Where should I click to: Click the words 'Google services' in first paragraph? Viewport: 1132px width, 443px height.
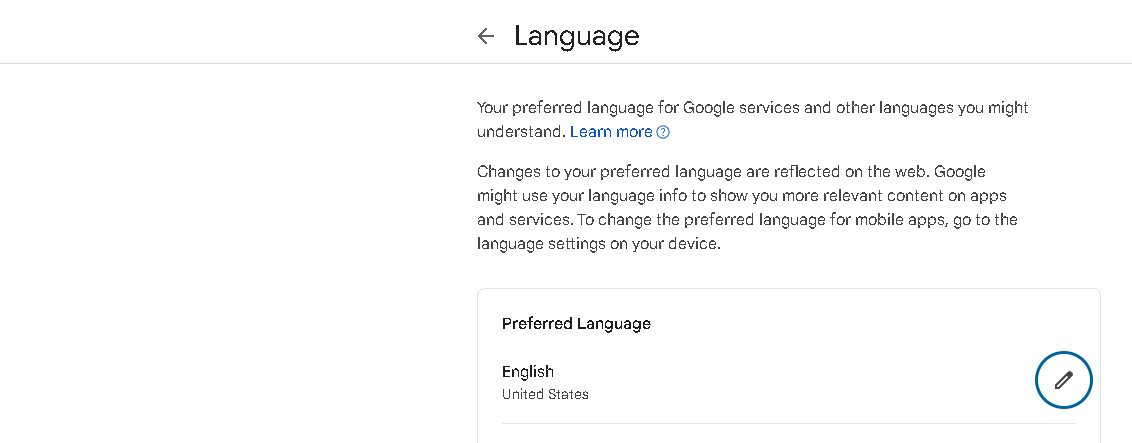click(739, 107)
